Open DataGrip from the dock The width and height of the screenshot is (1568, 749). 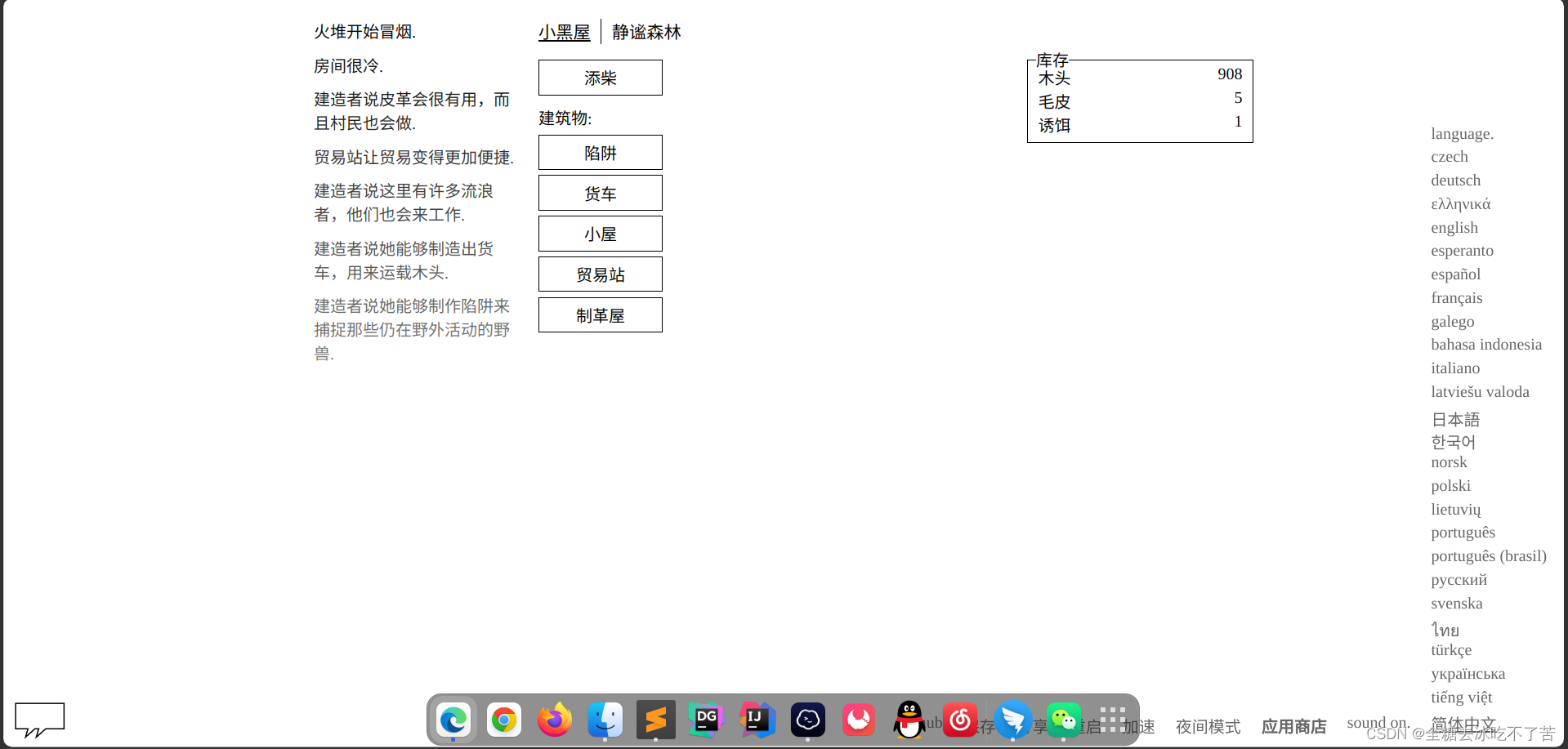706,720
